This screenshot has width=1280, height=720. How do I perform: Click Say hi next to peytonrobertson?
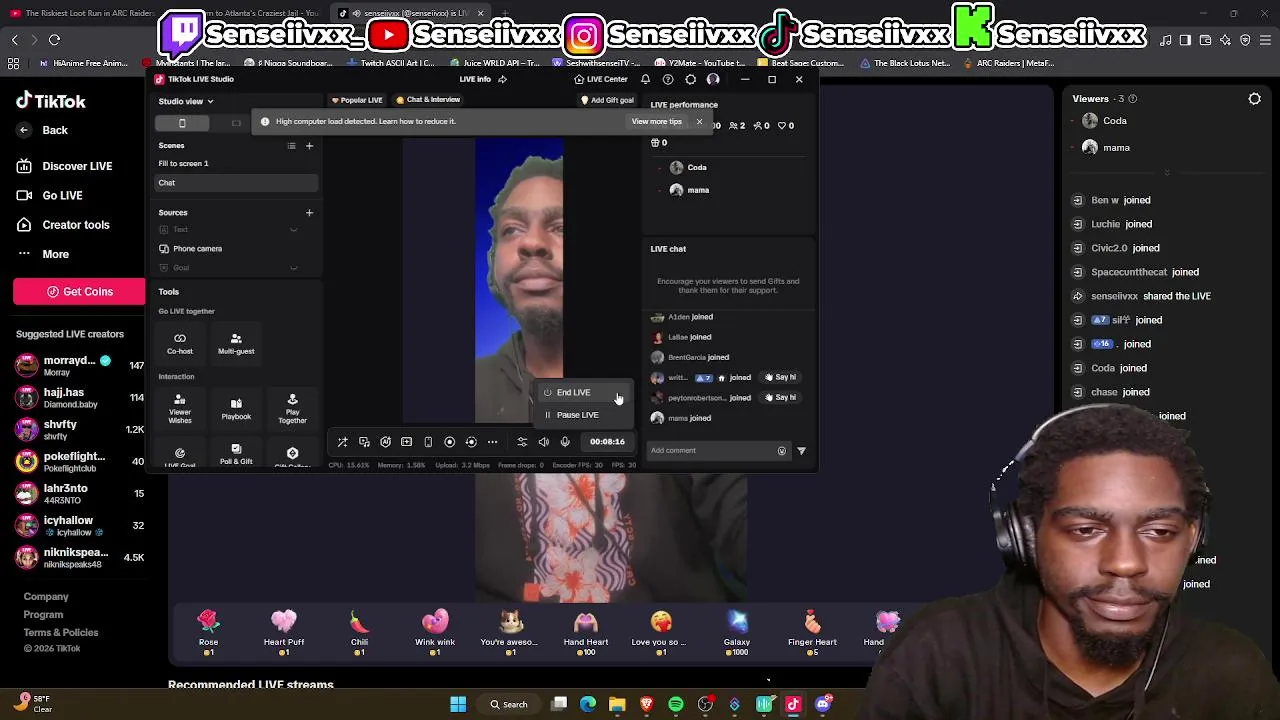click(x=780, y=398)
